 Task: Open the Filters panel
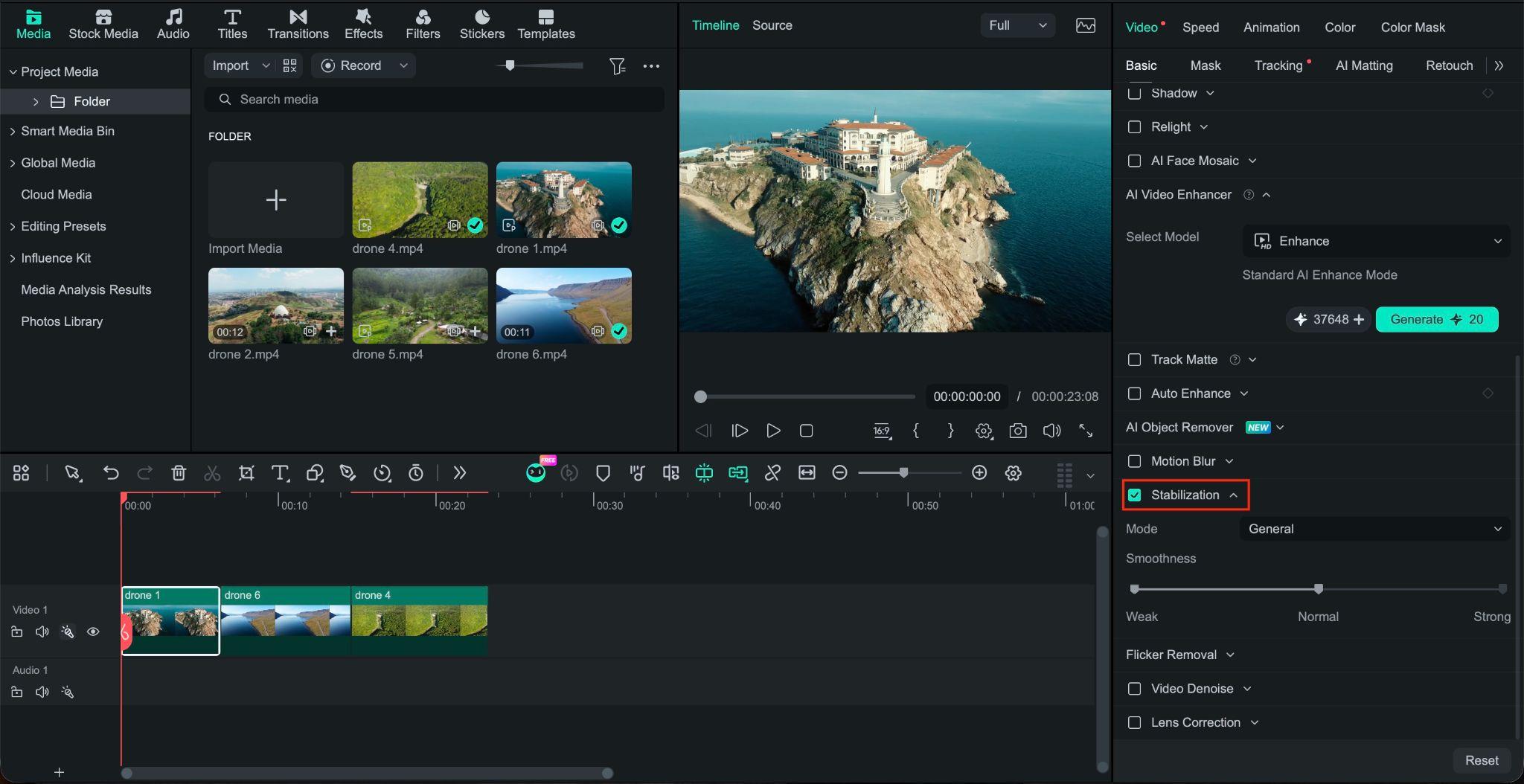[x=423, y=25]
